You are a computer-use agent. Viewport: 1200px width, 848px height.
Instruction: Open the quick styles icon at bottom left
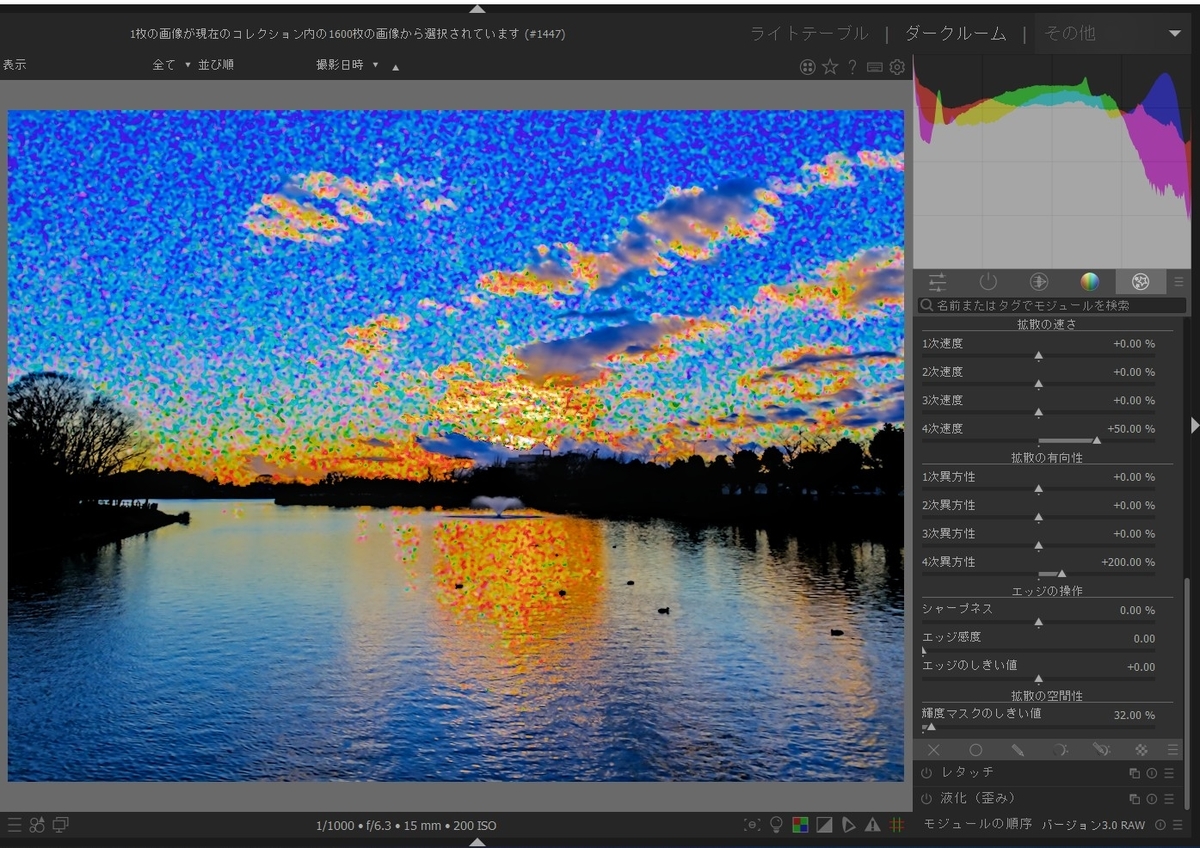click(37, 825)
